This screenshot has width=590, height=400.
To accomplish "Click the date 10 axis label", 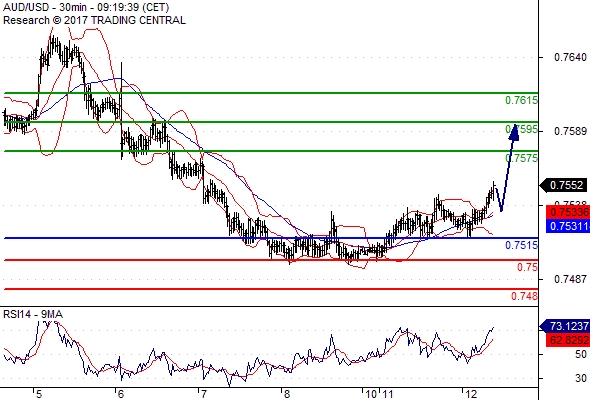I will click(x=370, y=394).
